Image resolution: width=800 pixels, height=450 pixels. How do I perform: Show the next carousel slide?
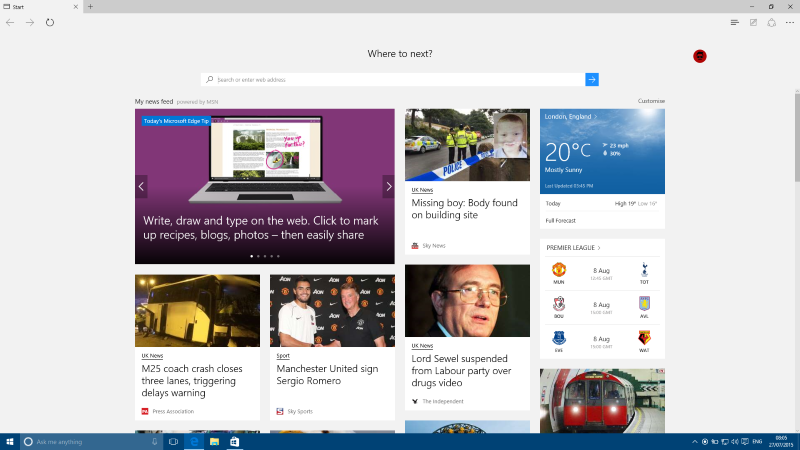389,187
